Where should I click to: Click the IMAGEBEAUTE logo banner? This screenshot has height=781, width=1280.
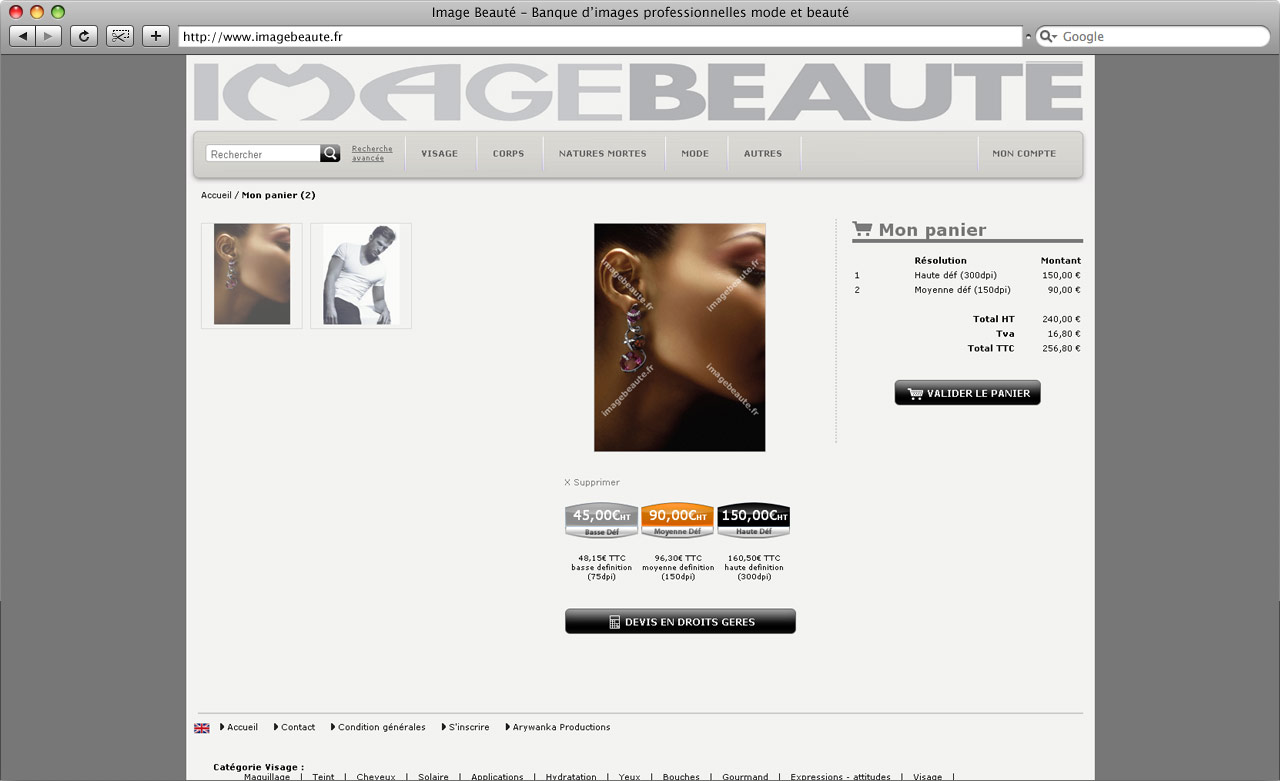(638, 92)
